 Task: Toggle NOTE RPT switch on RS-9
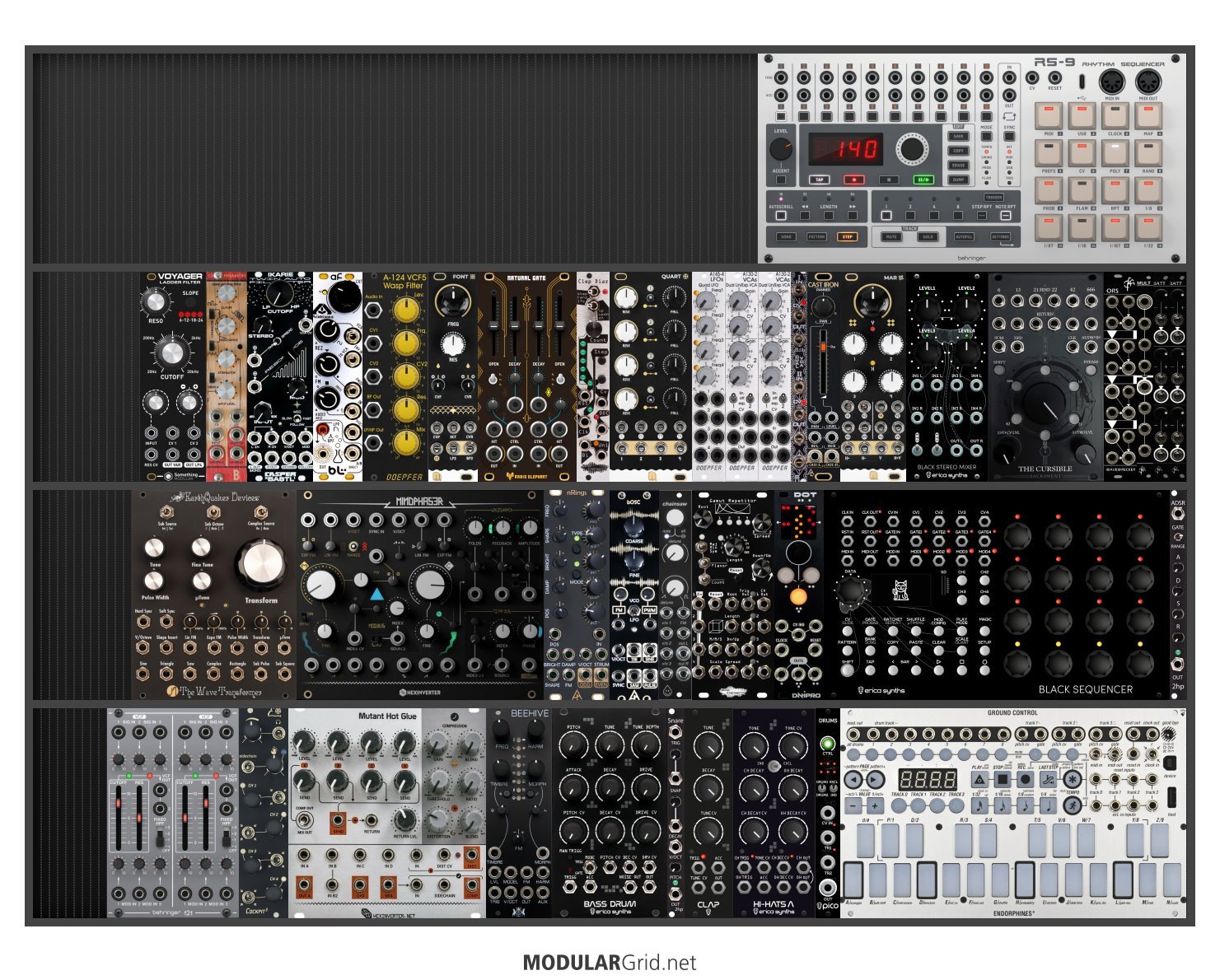tap(1006, 216)
